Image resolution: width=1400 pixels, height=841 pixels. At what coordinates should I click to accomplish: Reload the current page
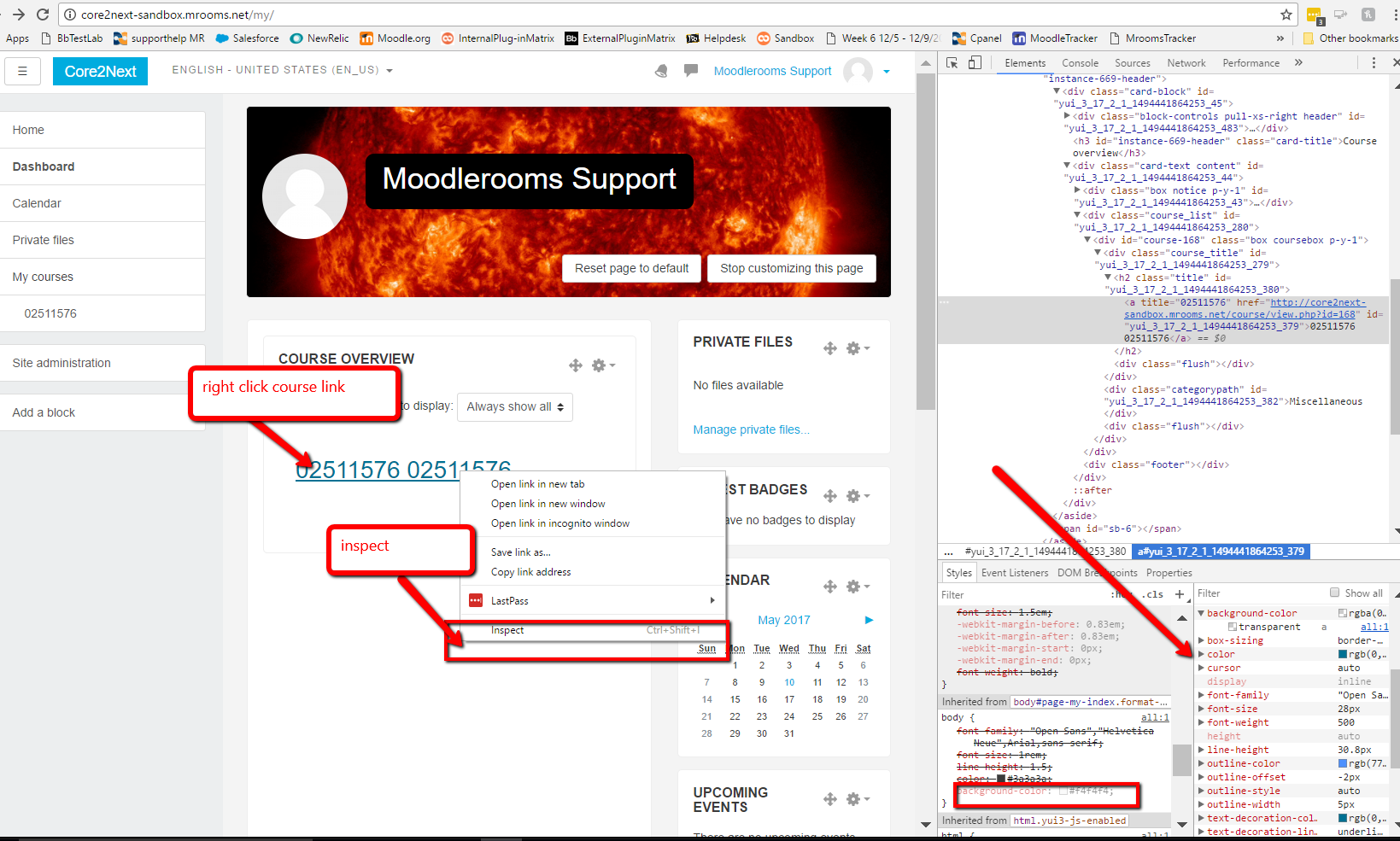pyautogui.click(x=43, y=15)
